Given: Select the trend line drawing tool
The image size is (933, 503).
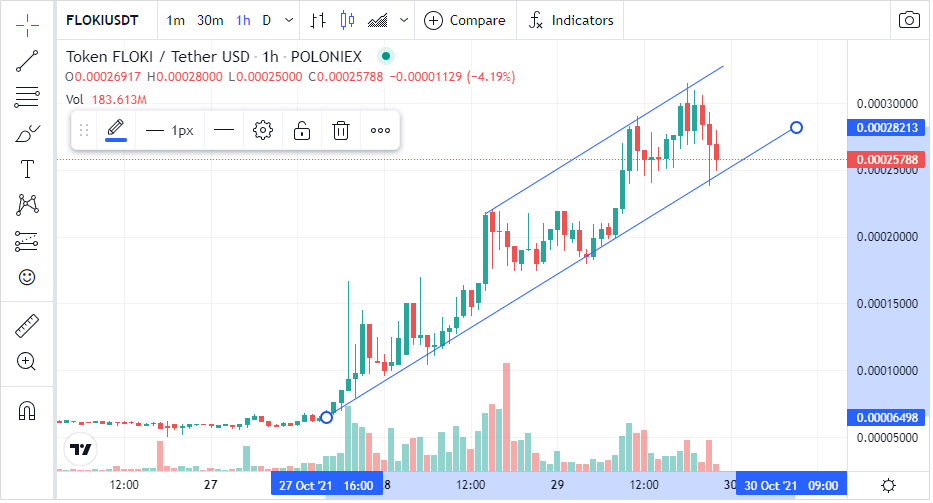Looking at the screenshot, I should point(27,61).
